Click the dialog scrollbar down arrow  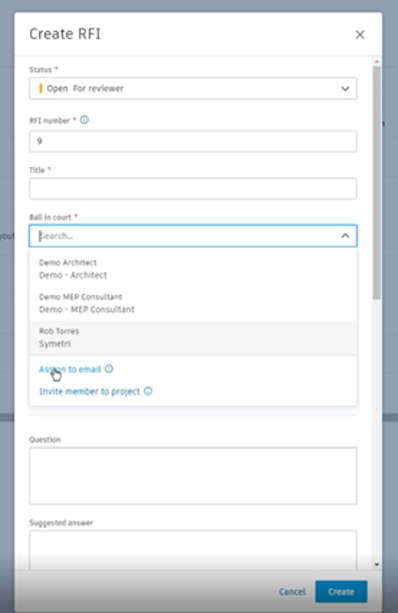click(377, 565)
